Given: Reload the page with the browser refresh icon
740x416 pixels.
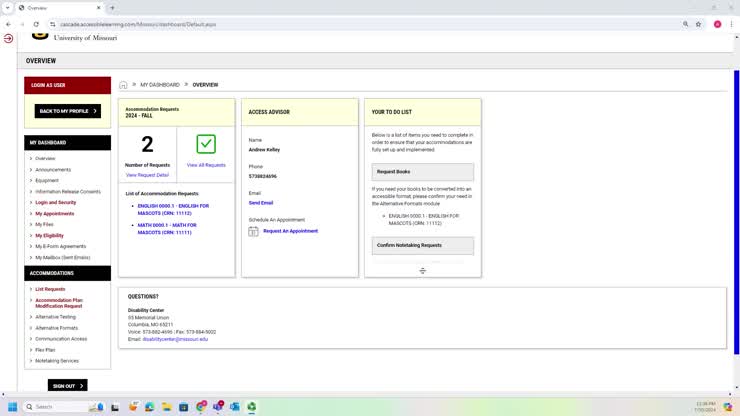Looking at the screenshot, I should [x=37, y=24].
